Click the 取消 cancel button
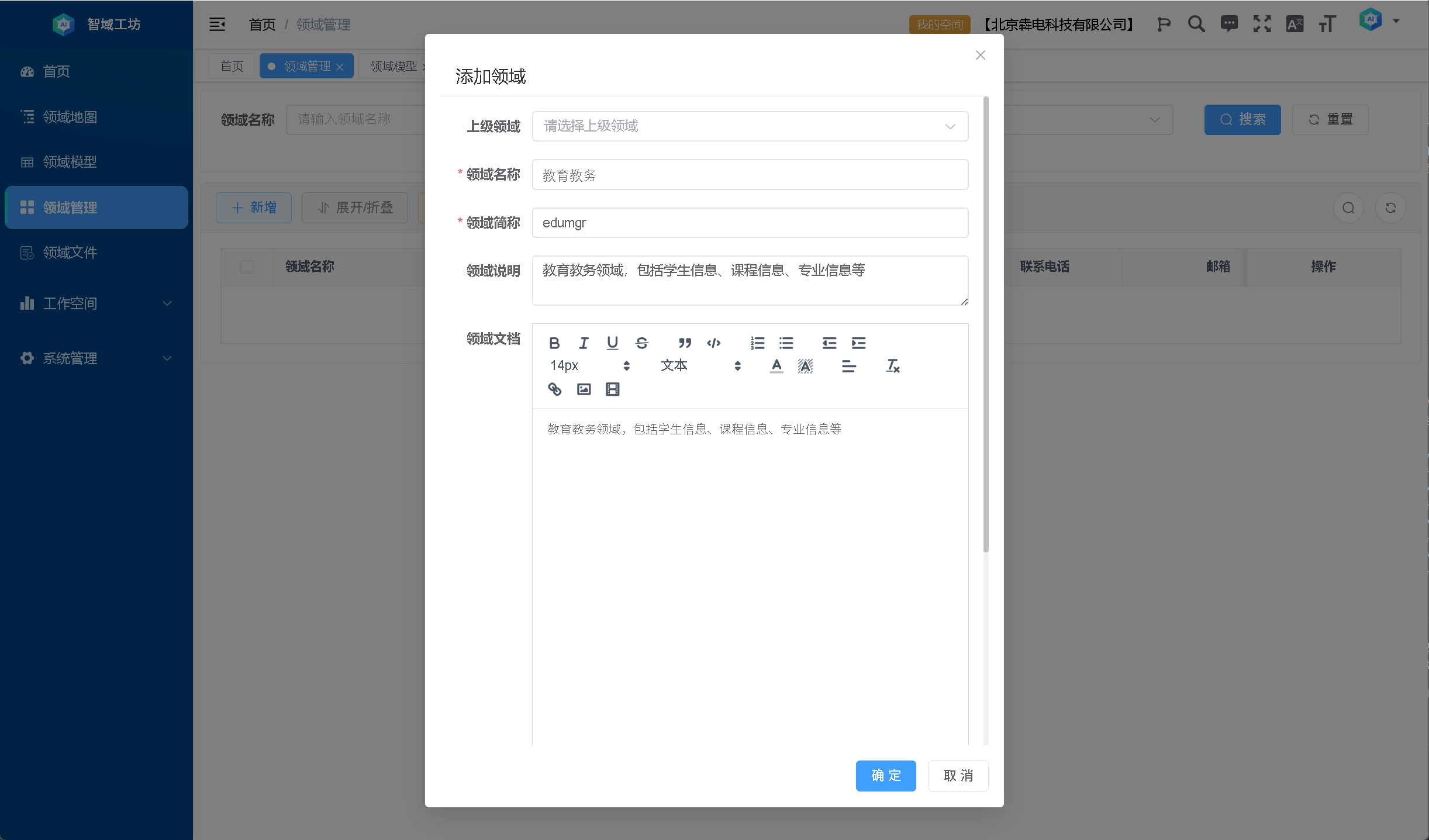Viewport: 1429px width, 840px height. (x=958, y=776)
